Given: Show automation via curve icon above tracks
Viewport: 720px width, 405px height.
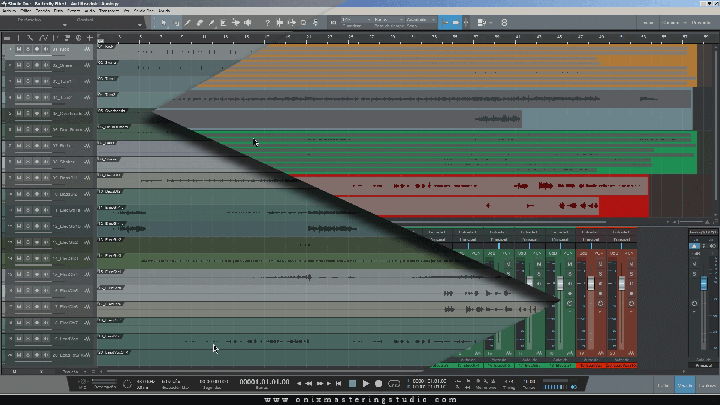Looking at the screenshot, I should pyautogui.click(x=44, y=38).
